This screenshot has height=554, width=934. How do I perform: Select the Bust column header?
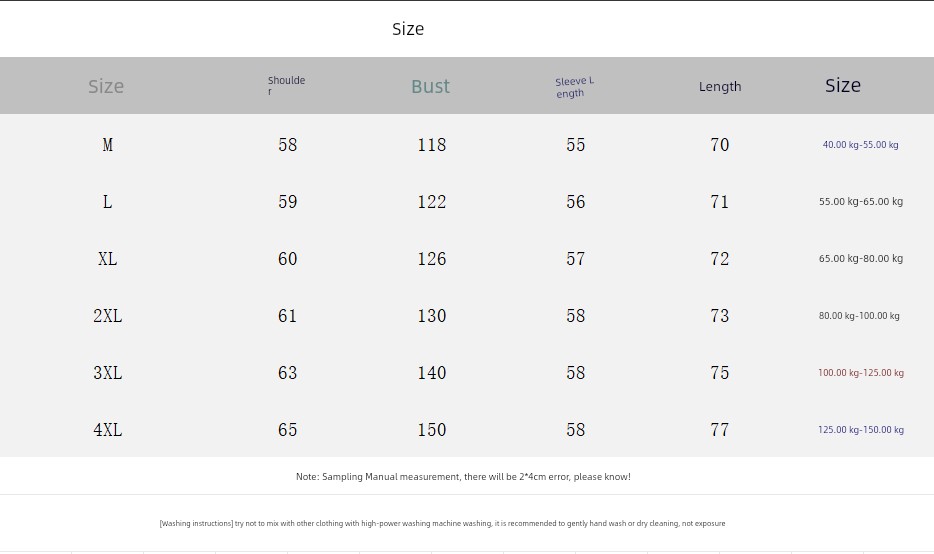pyautogui.click(x=430, y=86)
